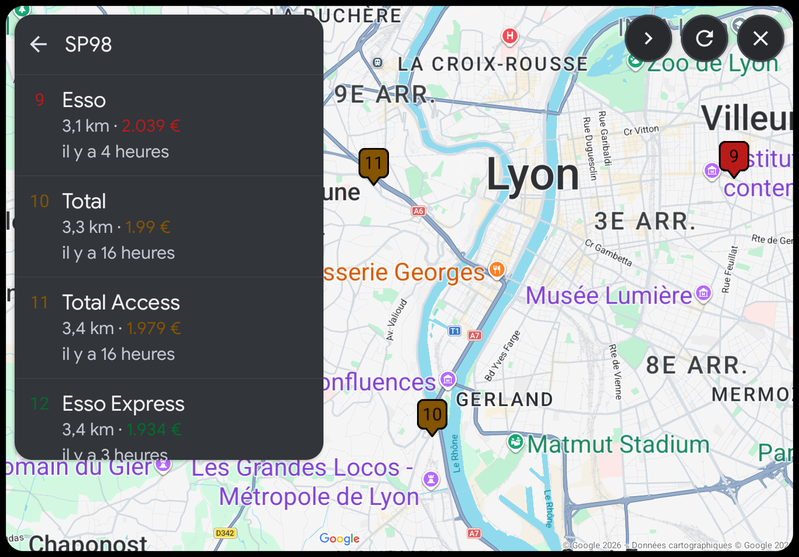The width and height of the screenshot is (799, 557).
Task: Select red map marker number 9
Action: coord(734,159)
